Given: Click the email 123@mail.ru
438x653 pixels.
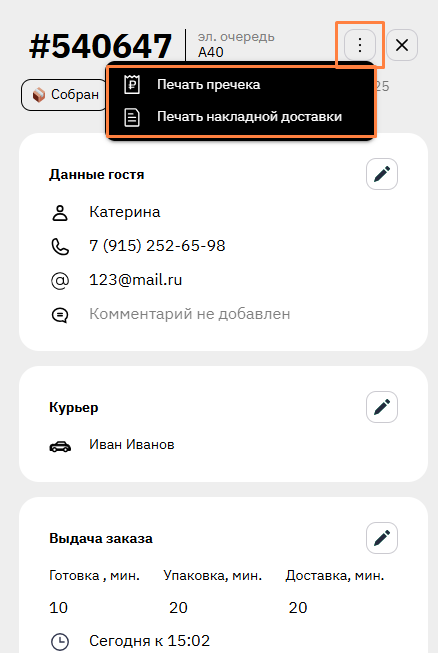Looking at the screenshot, I should point(136,280).
